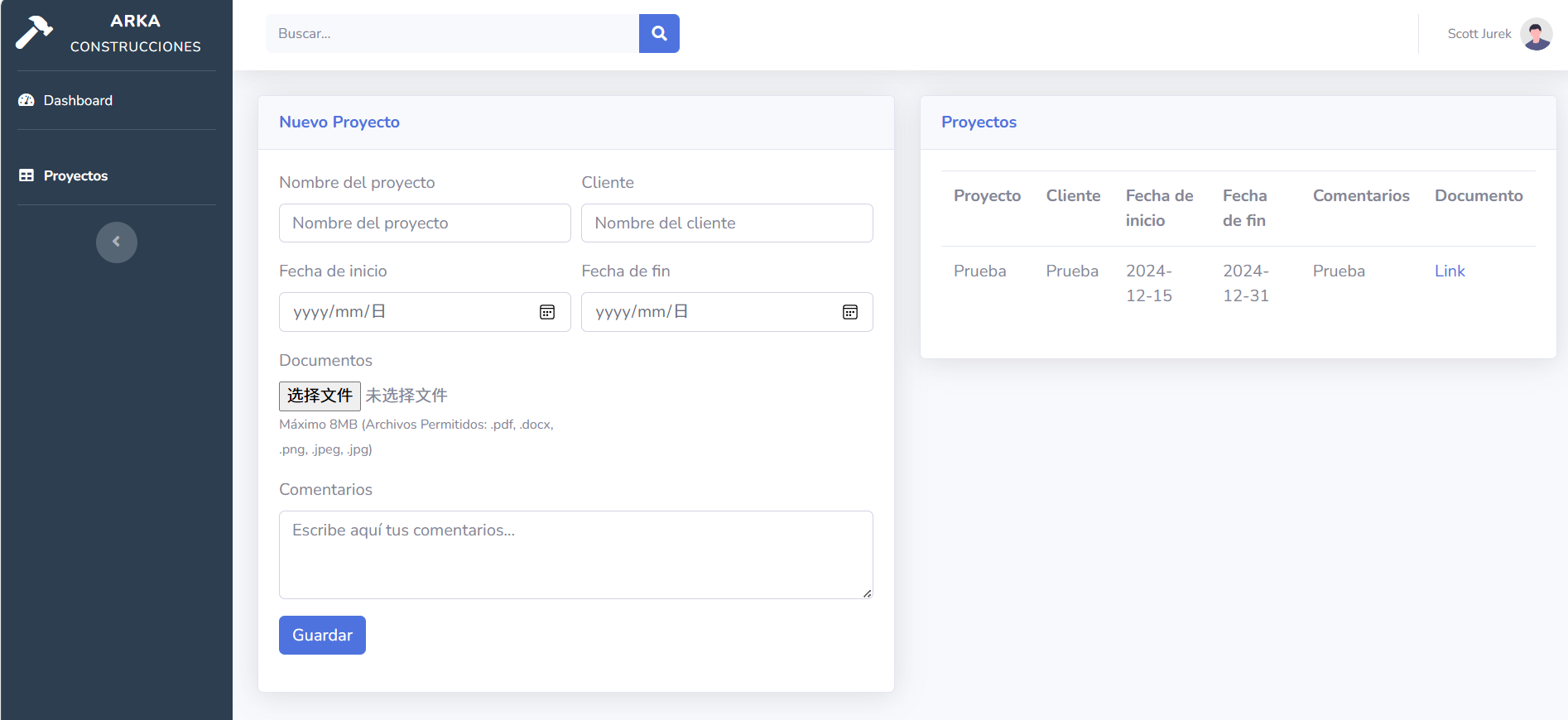Focus the Comentarios text area
Screen dimensions: 1568x720
click(x=575, y=554)
